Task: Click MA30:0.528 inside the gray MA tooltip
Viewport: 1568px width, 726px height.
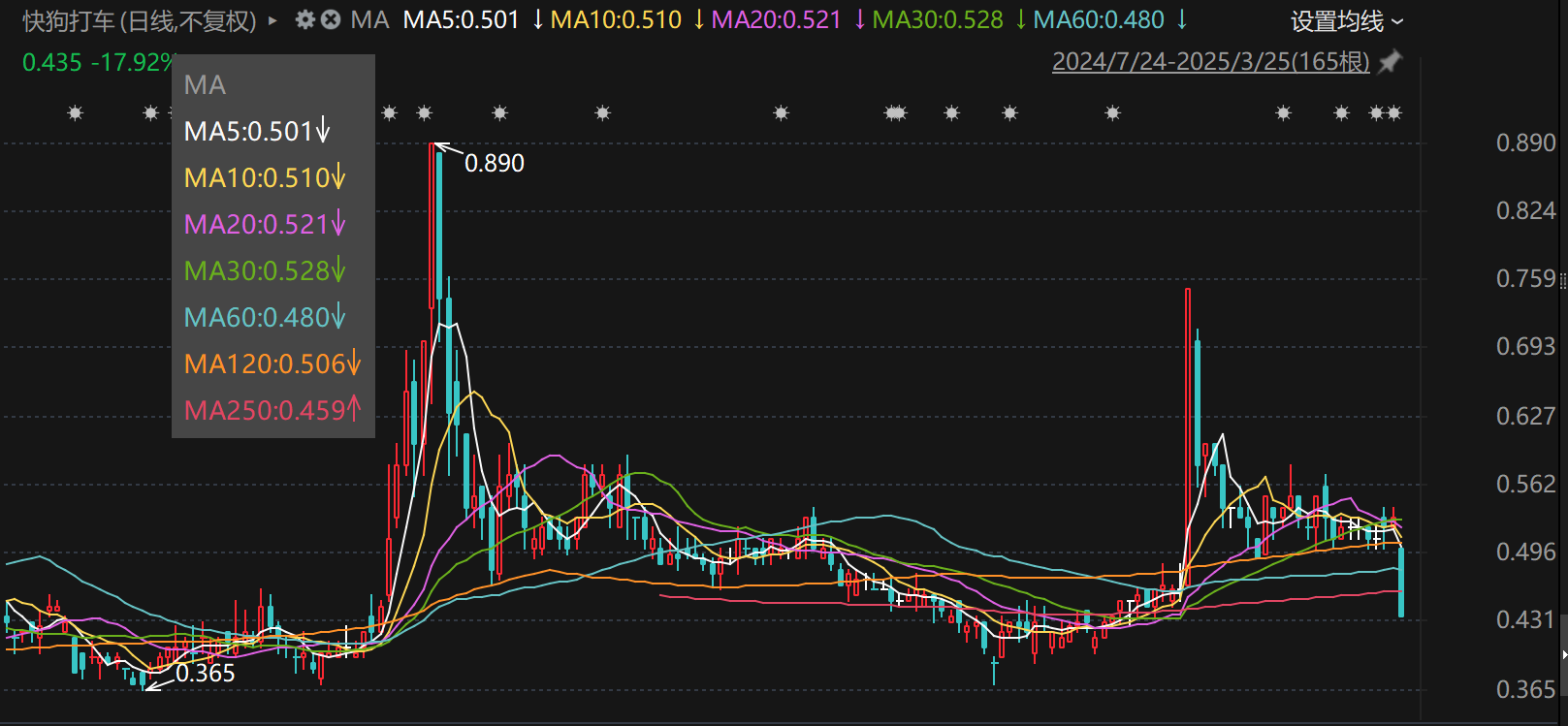Action: click(x=265, y=270)
